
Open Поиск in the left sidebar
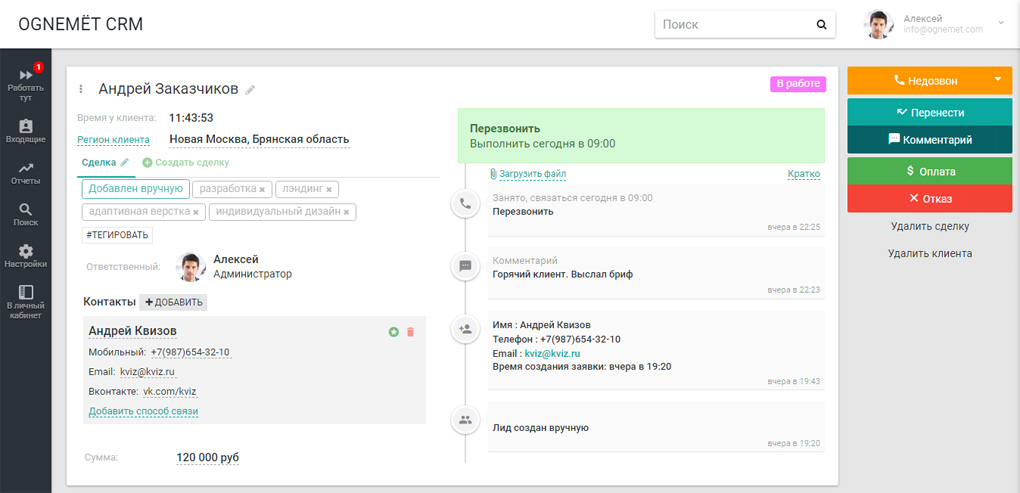click(x=25, y=215)
